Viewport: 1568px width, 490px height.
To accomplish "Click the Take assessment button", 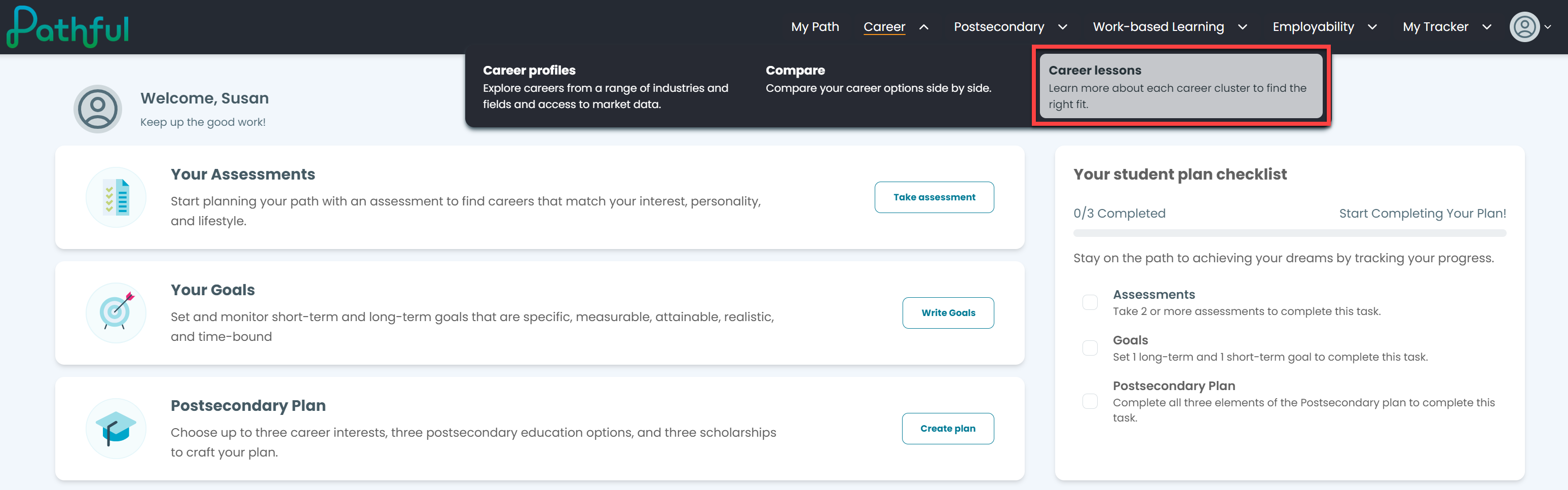I will point(934,197).
